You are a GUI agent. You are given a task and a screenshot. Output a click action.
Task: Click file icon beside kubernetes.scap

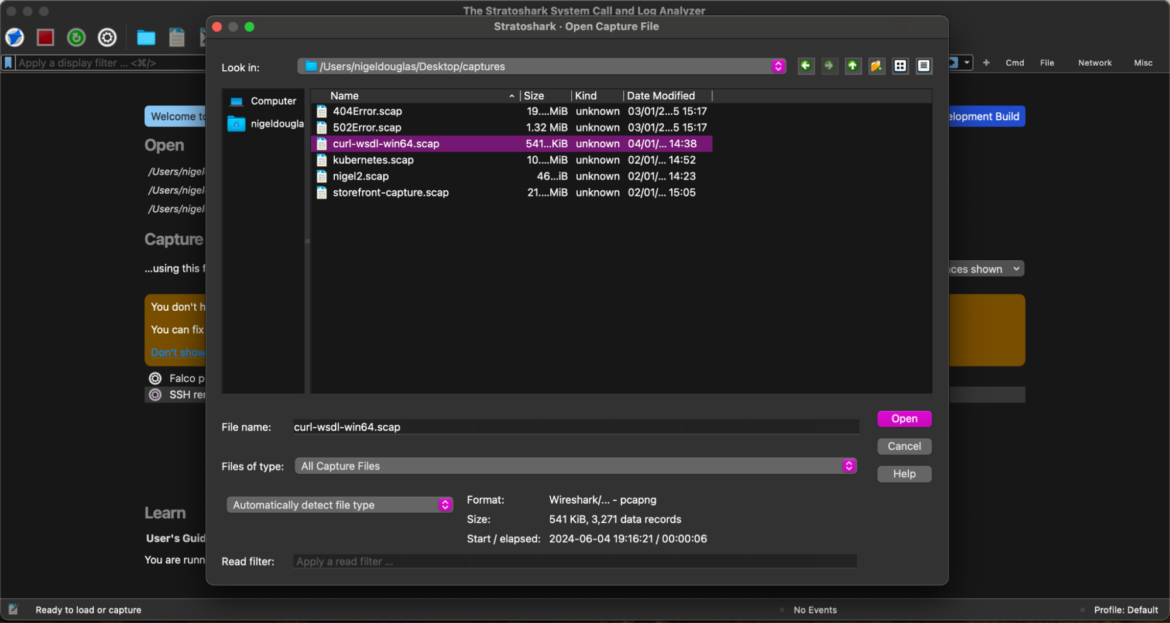click(322, 160)
